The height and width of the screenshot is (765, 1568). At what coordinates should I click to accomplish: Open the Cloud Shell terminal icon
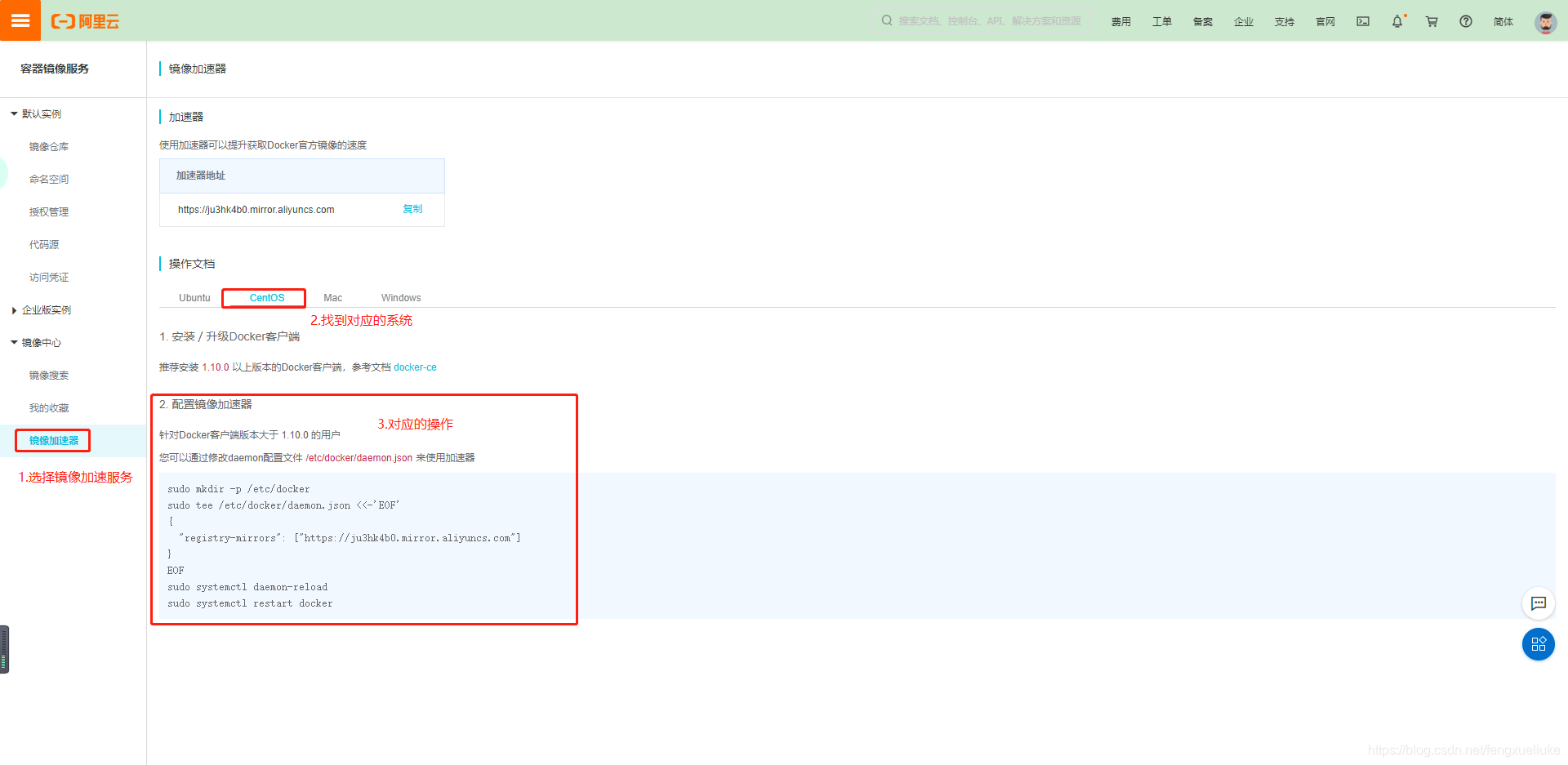1363,21
